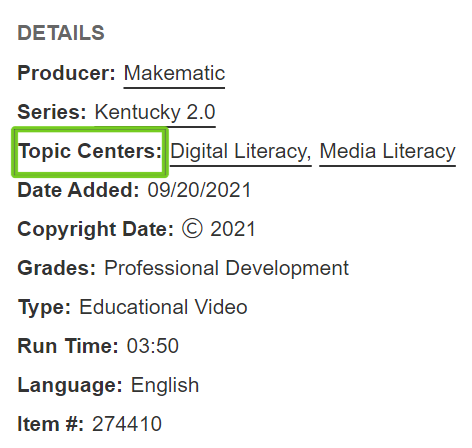Click the date added value 09/20/2021
The image size is (472, 448).
click(x=199, y=190)
